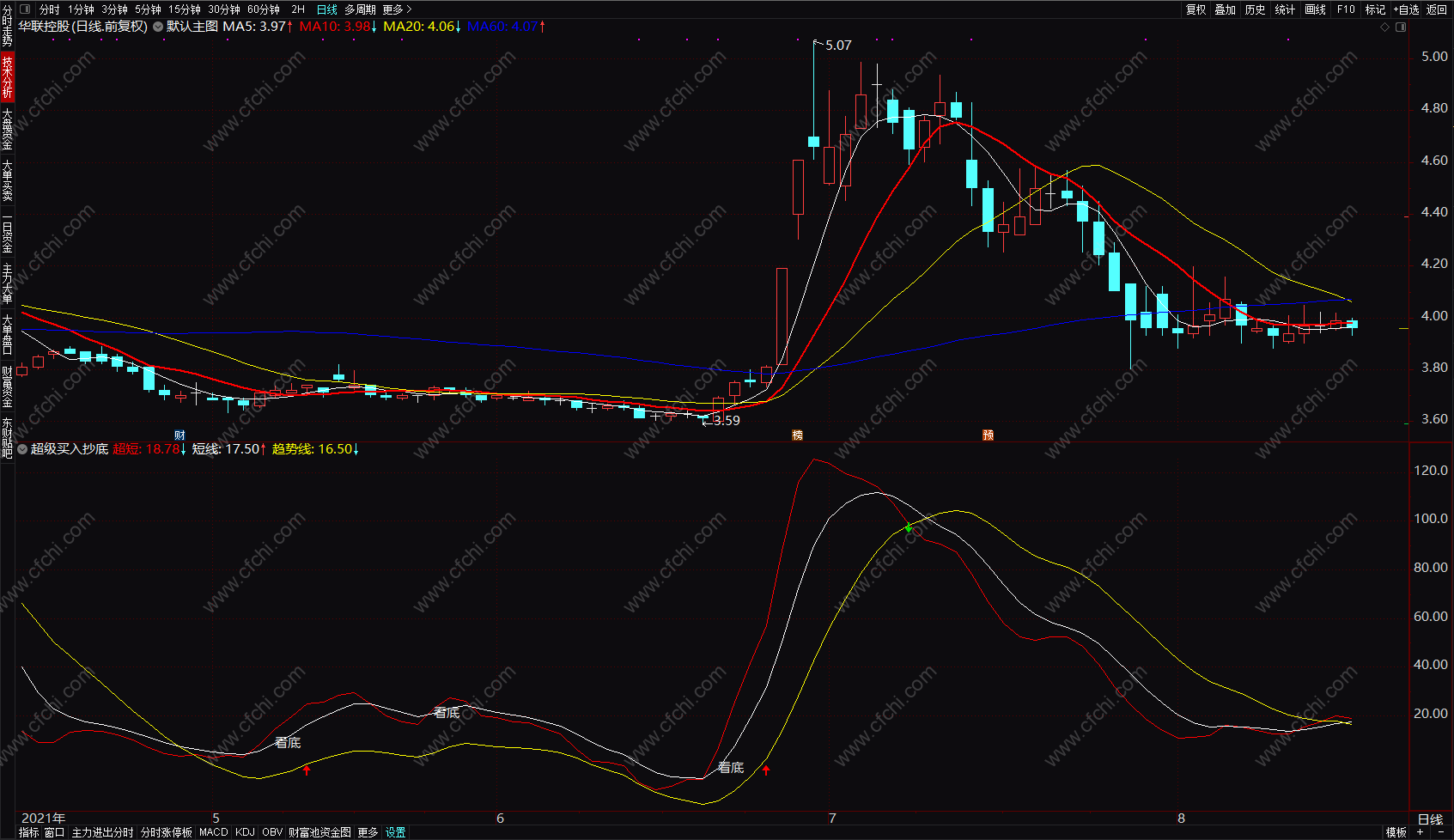Viewport: 1454px width, 840px height.
Task: Open 设置 settings in the bottom bar
Action: pyautogui.click(x=395, y=832)
